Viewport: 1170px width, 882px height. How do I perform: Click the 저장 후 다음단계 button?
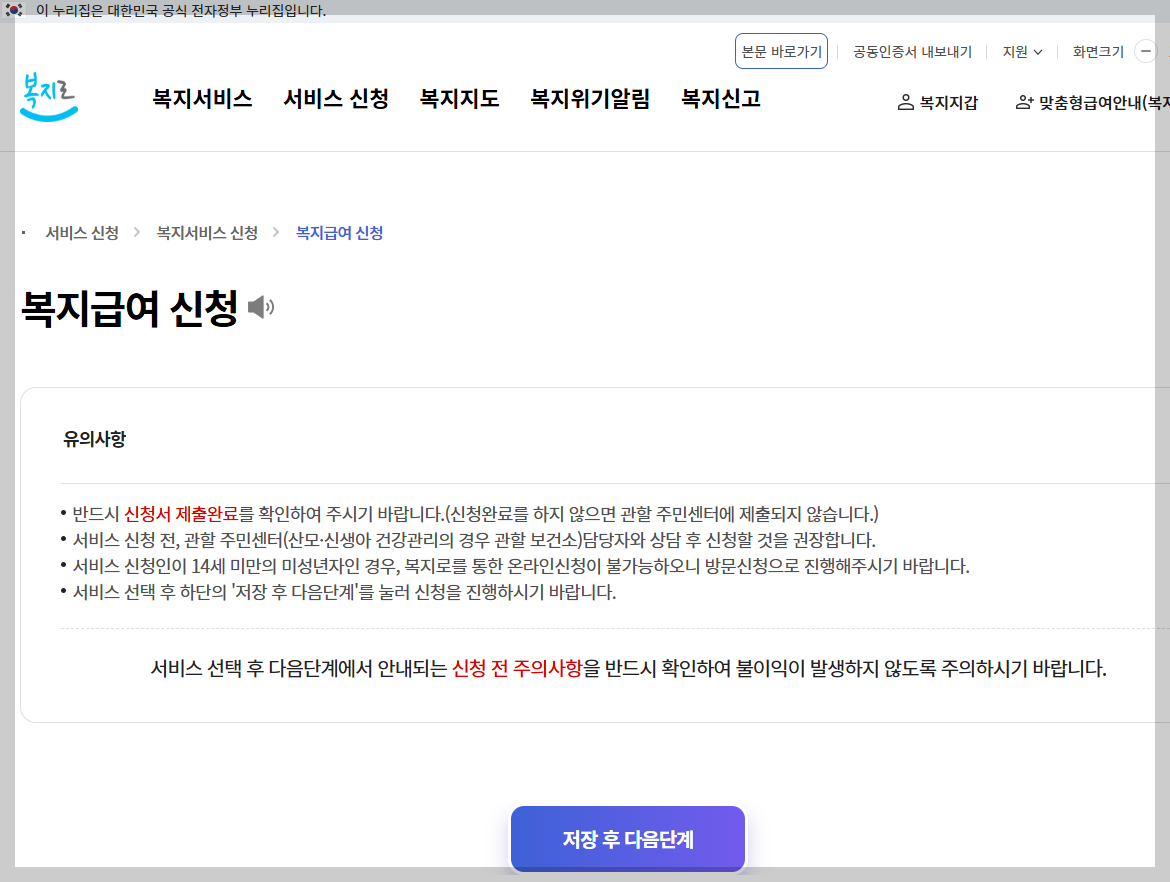coord(627,839)
